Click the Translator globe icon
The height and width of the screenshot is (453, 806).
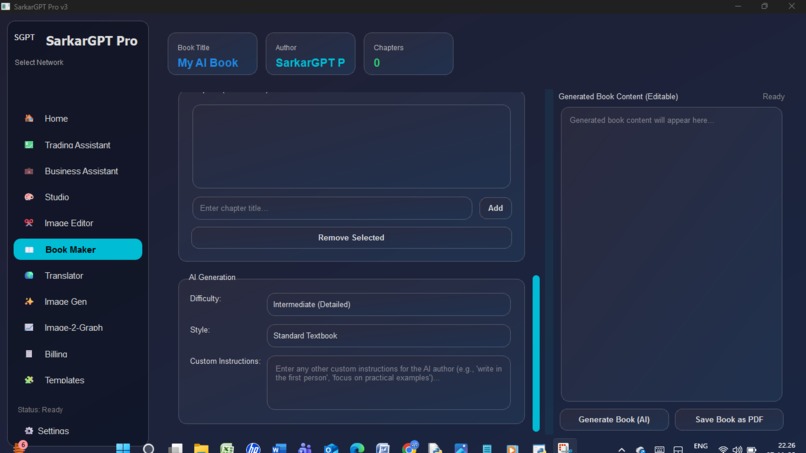tap(29, 276)
